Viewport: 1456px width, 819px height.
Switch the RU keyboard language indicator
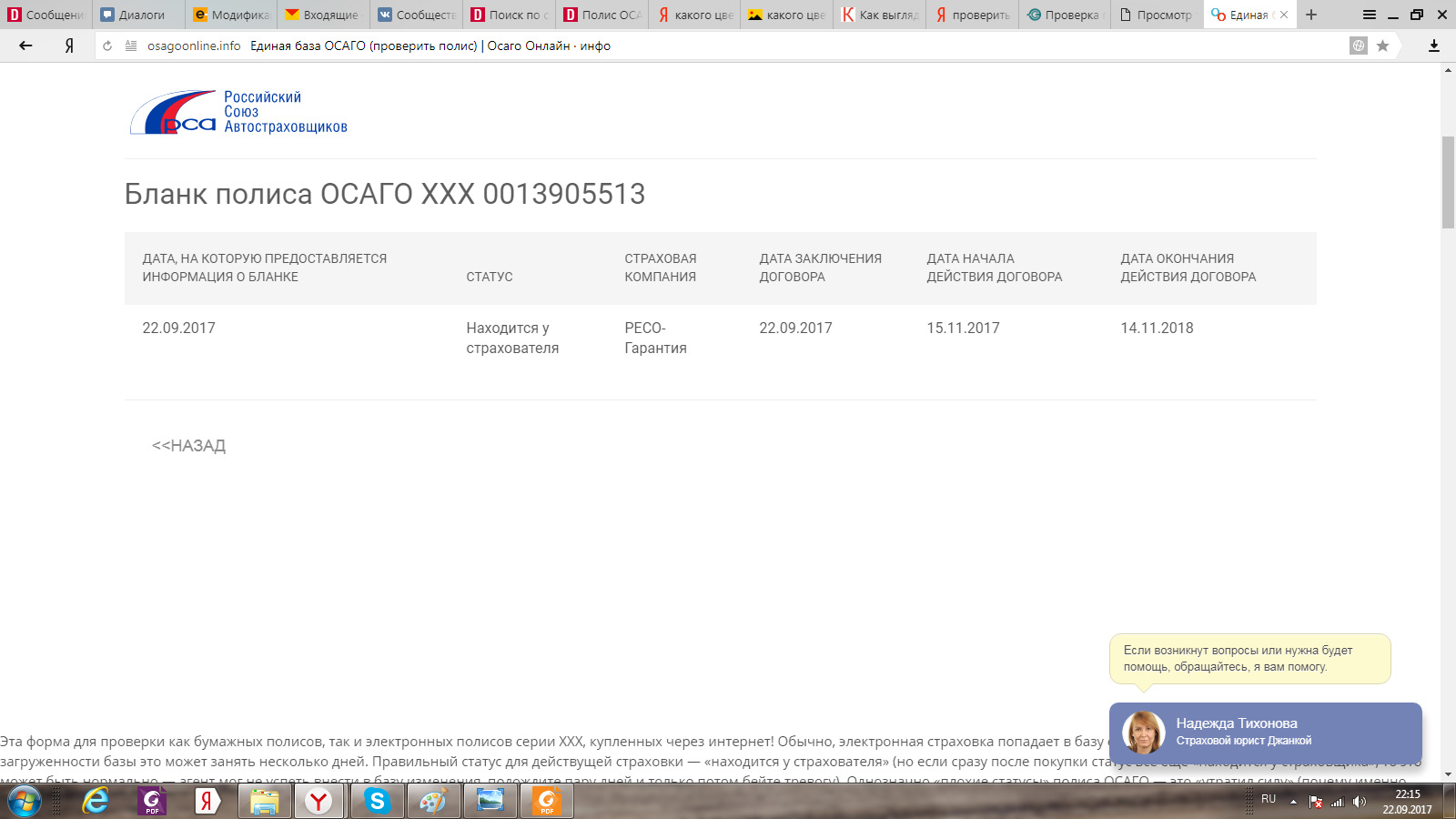pyautogui.click(x=1269, y=799)
